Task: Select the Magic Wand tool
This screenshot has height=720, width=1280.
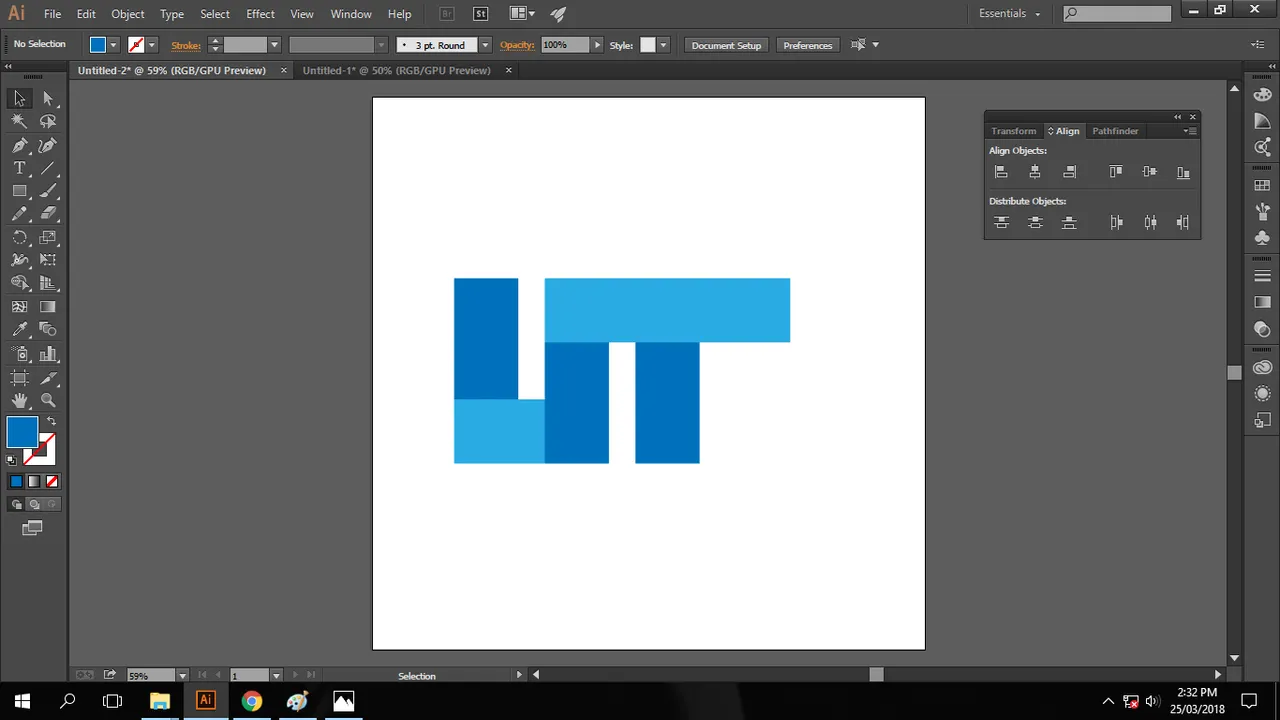Action: [19, 121]
